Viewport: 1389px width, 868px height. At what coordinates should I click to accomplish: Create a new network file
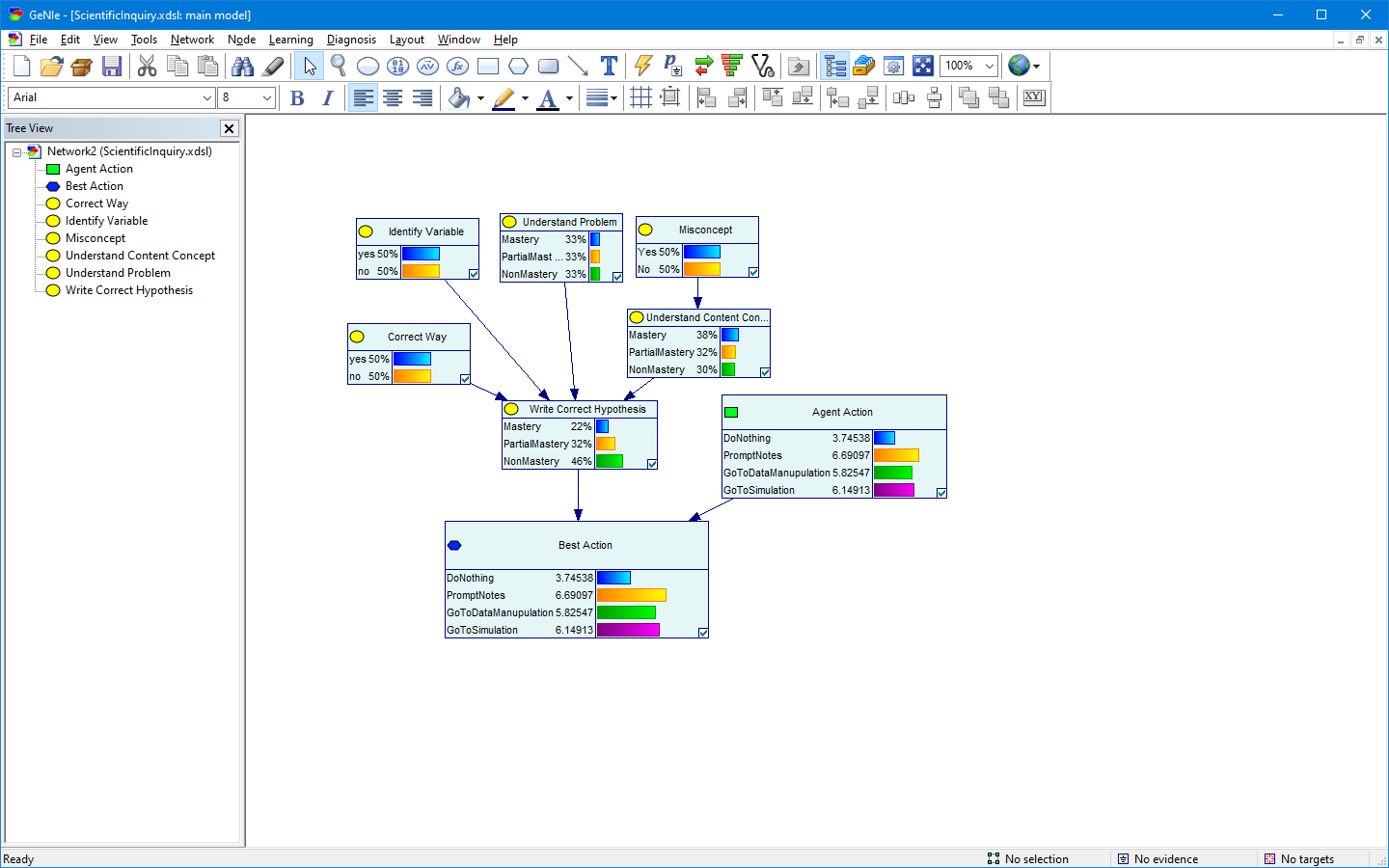click(x=22, y=66)
